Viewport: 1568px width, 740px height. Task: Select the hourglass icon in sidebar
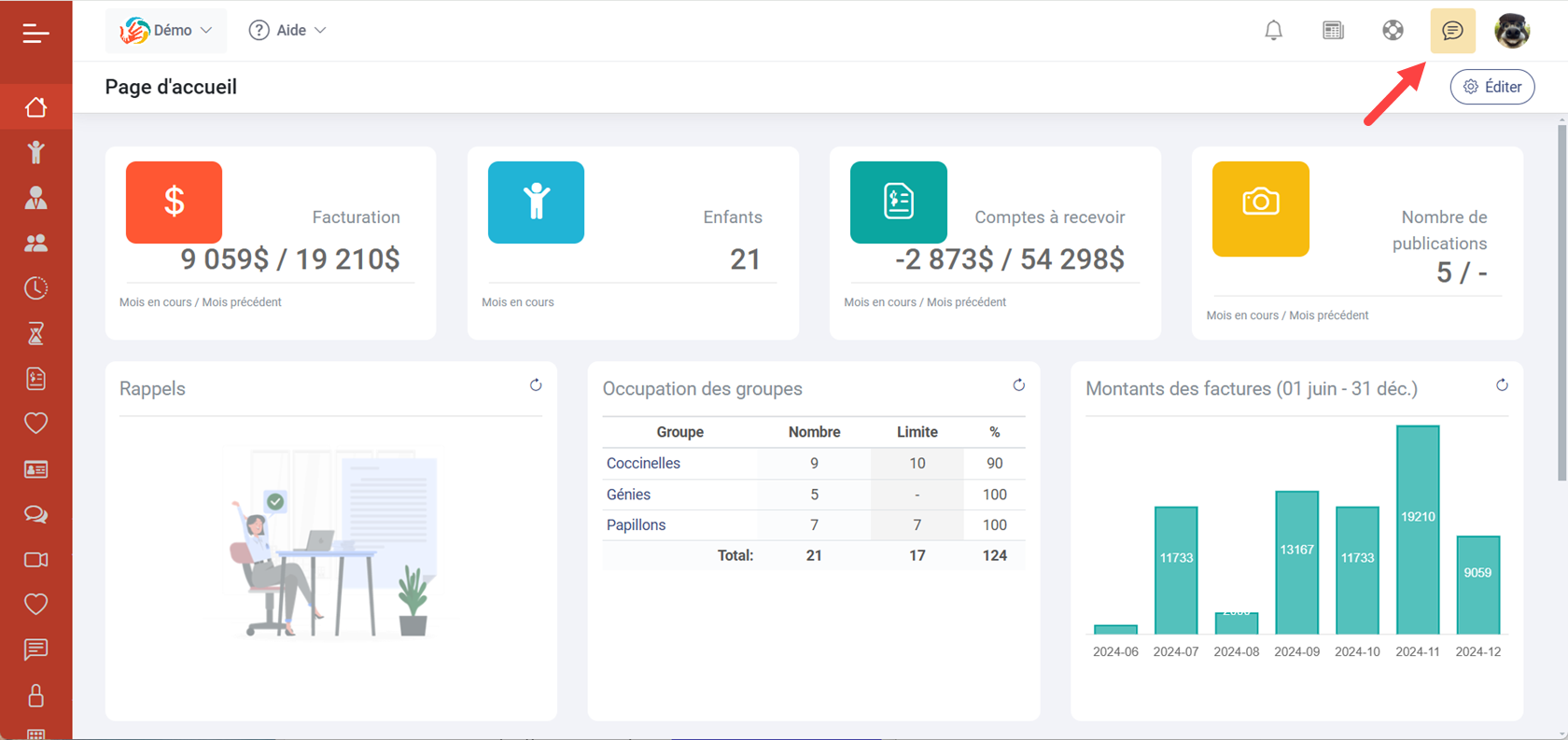pyautogui.click(x=35, y=333)
